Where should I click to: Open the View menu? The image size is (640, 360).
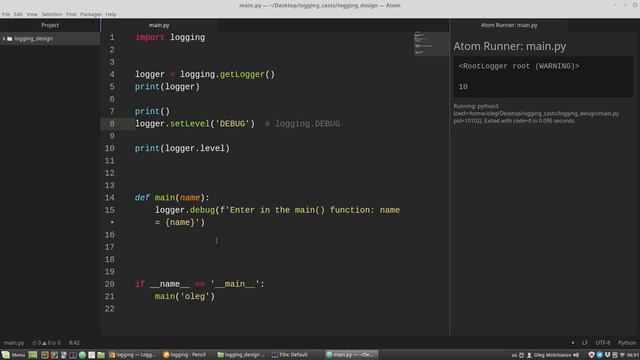[32, 14]
